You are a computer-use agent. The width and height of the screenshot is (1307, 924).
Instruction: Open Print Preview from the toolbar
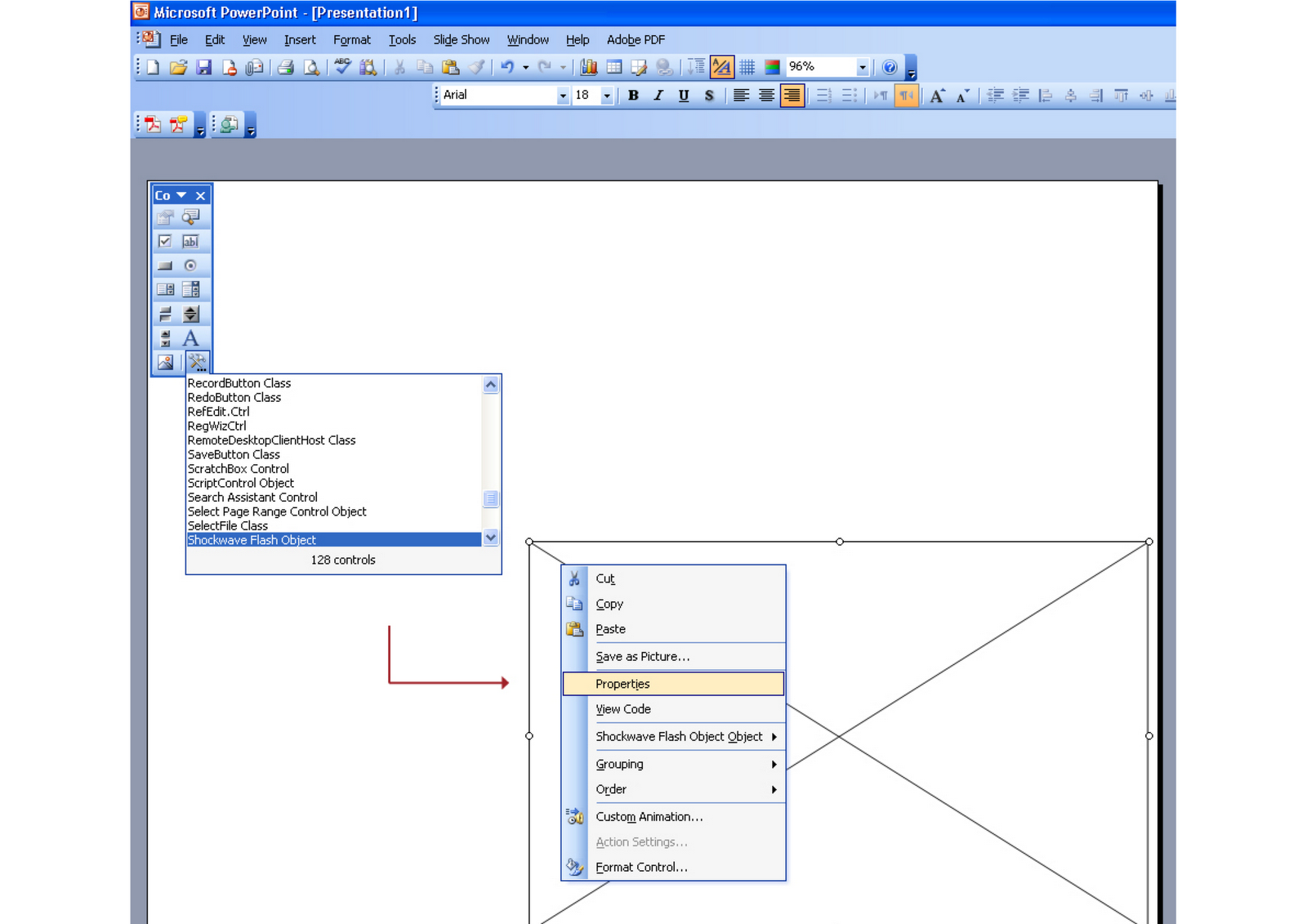pos(311,67)
